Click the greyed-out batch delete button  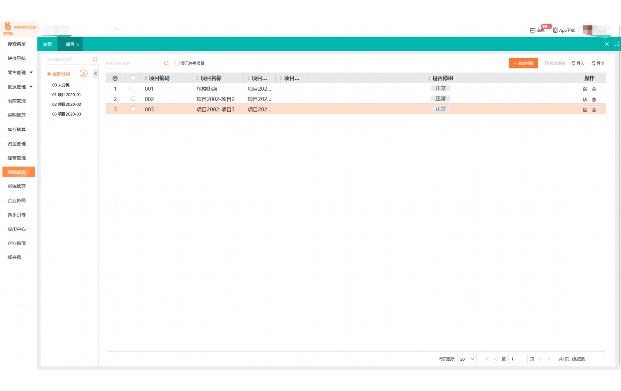pyautogui.click(x=555, y=63)
